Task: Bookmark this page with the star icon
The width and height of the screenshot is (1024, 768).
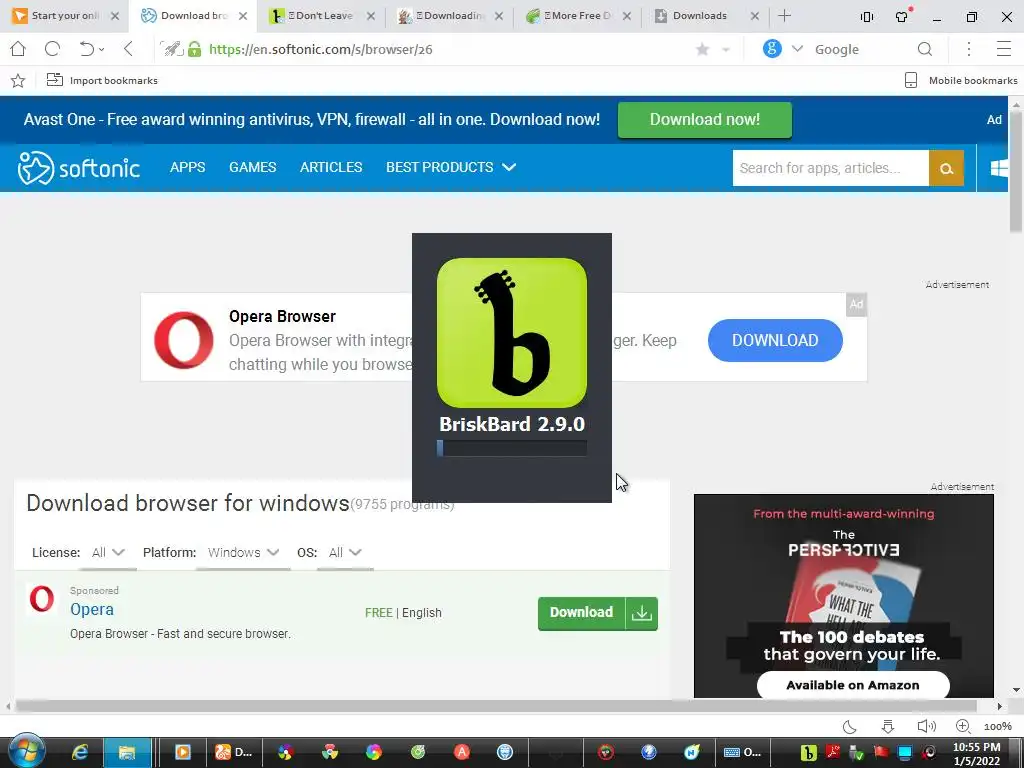Action: click(703, 50)
